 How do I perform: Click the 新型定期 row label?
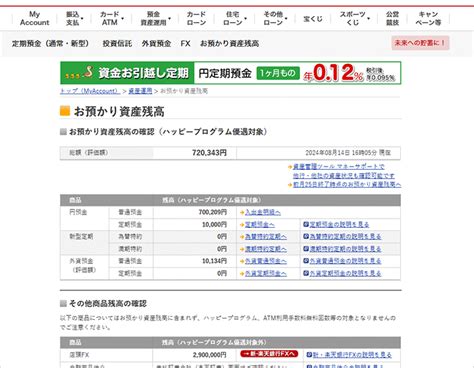pyautogui.click(x=81, y=237)
